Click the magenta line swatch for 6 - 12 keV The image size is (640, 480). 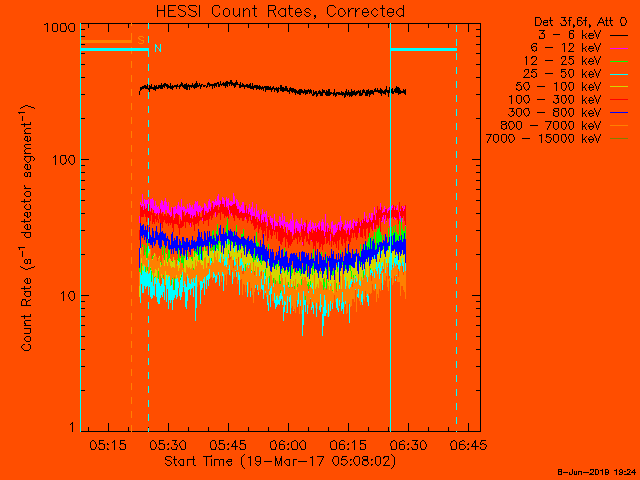pyautogui.click(x=619, y=49)
